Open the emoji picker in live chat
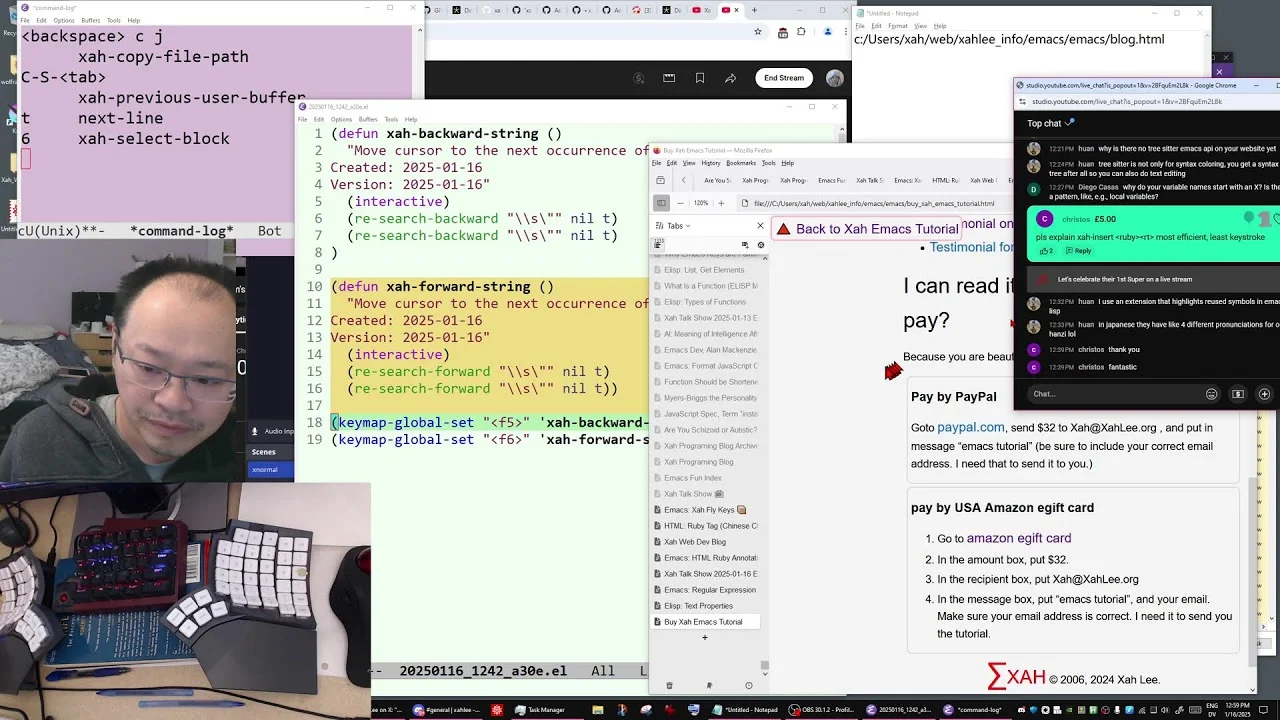Screen dimensions: 1280x720 (1211, 394)
